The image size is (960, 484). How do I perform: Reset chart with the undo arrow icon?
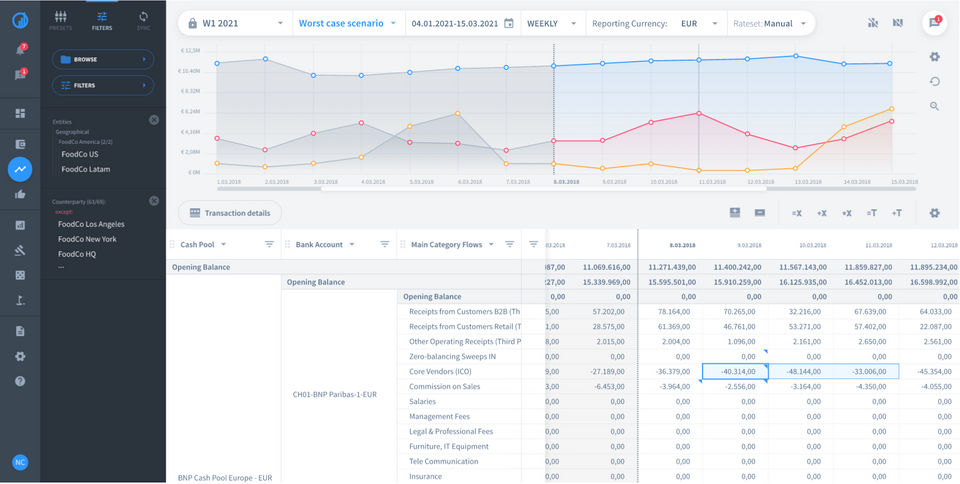[934, 81]
